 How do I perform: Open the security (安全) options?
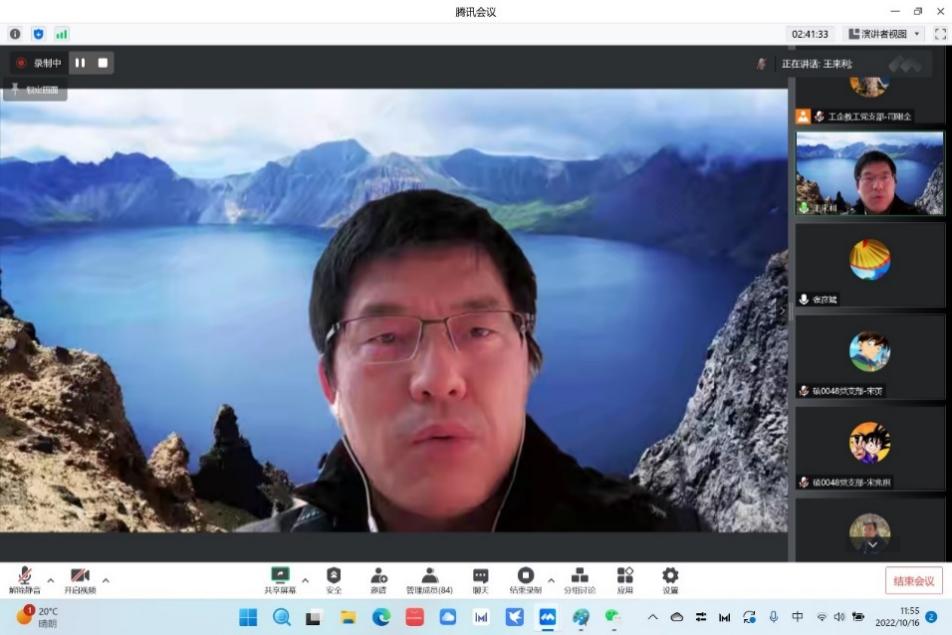pos(334,580)
